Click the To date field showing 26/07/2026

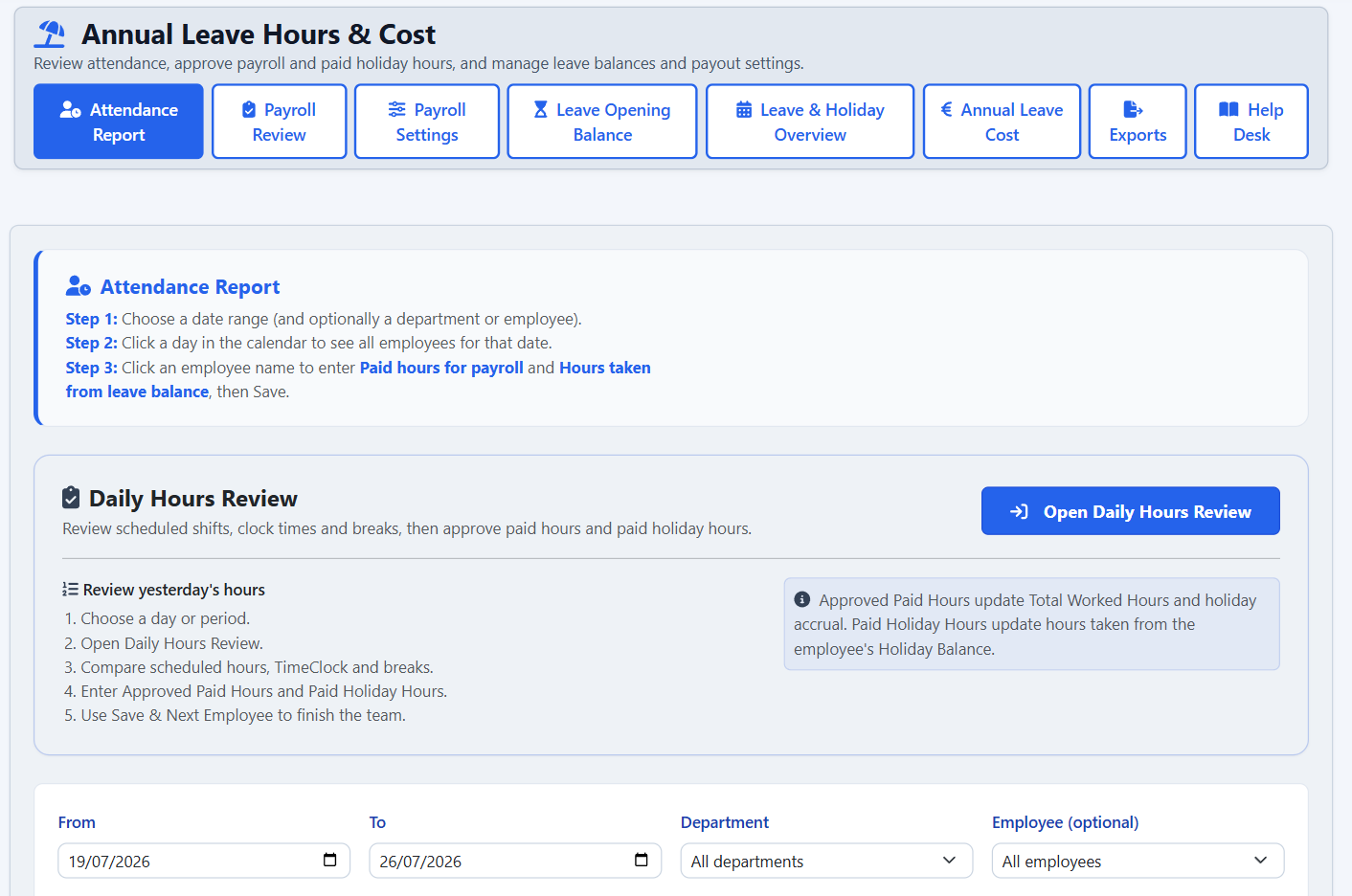515,861
